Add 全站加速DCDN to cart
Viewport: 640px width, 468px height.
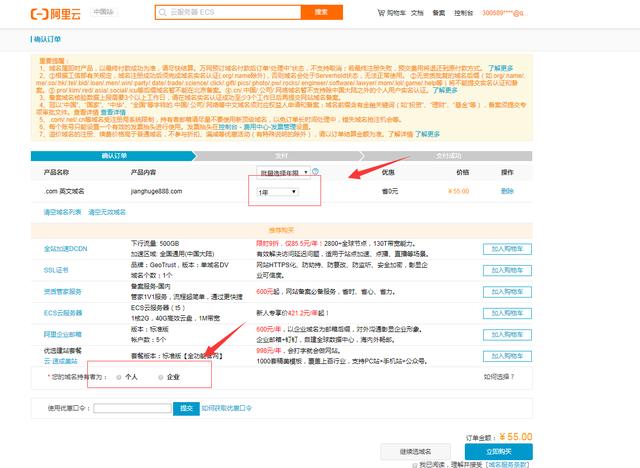(x=507, y=249)
